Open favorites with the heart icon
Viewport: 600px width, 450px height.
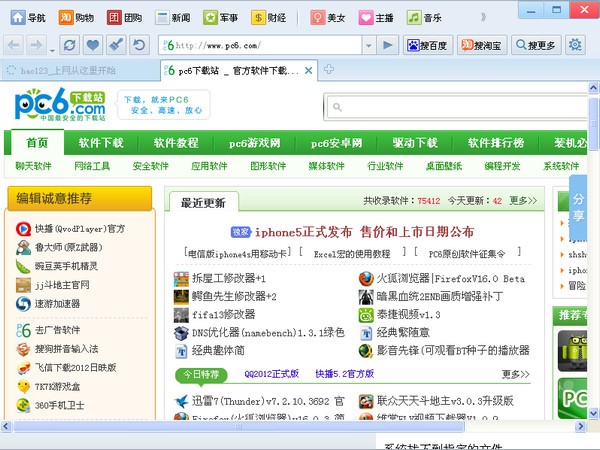coord(93,46)
